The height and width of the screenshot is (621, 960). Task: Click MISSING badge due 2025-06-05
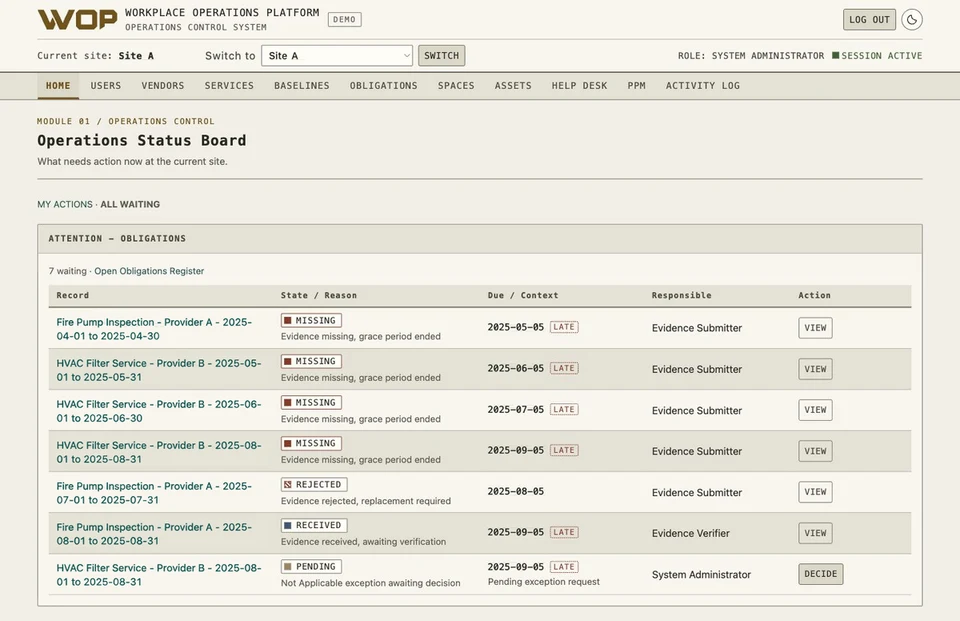click(x=311, y=362)
